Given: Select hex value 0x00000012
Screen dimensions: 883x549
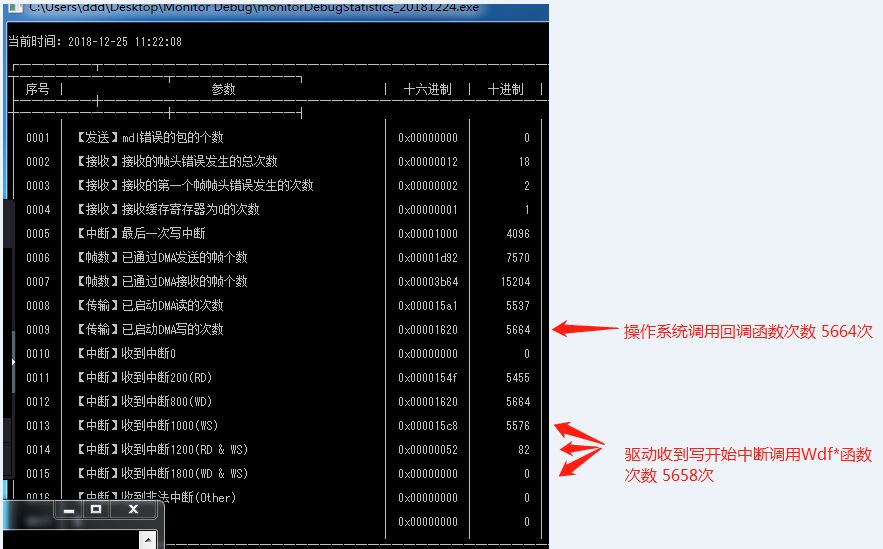Looking at the screenshot, I should click(428, 162).
